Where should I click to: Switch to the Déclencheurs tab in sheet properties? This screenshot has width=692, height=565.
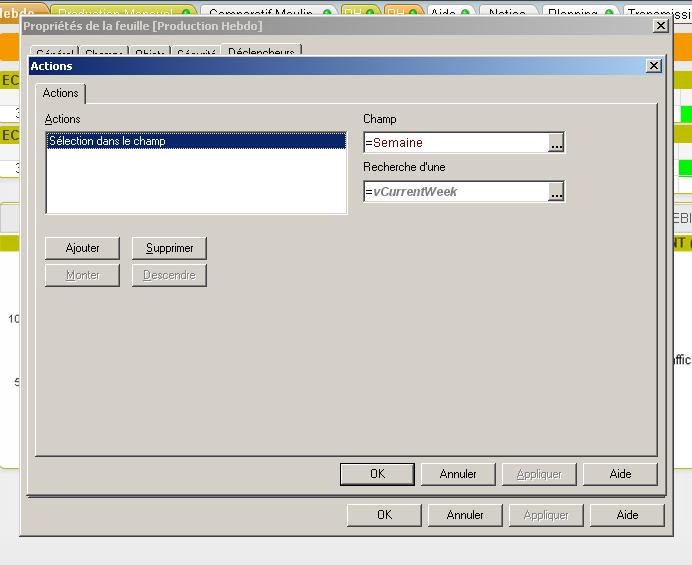coord(261,50)
